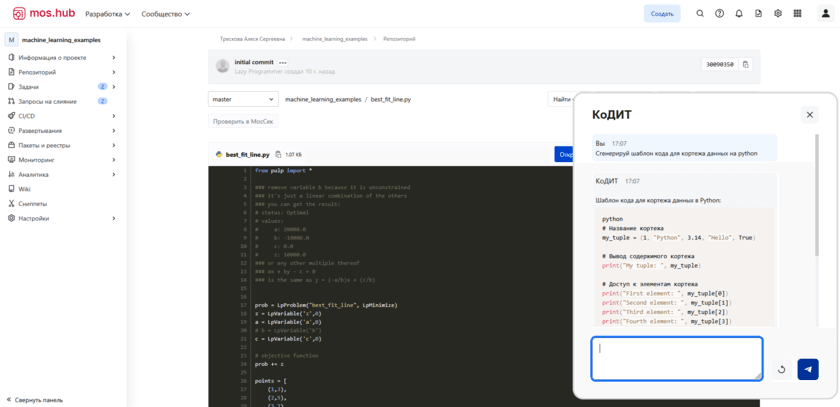
Task: Expand the Сообщество menu in top bar
Action: 165,14
